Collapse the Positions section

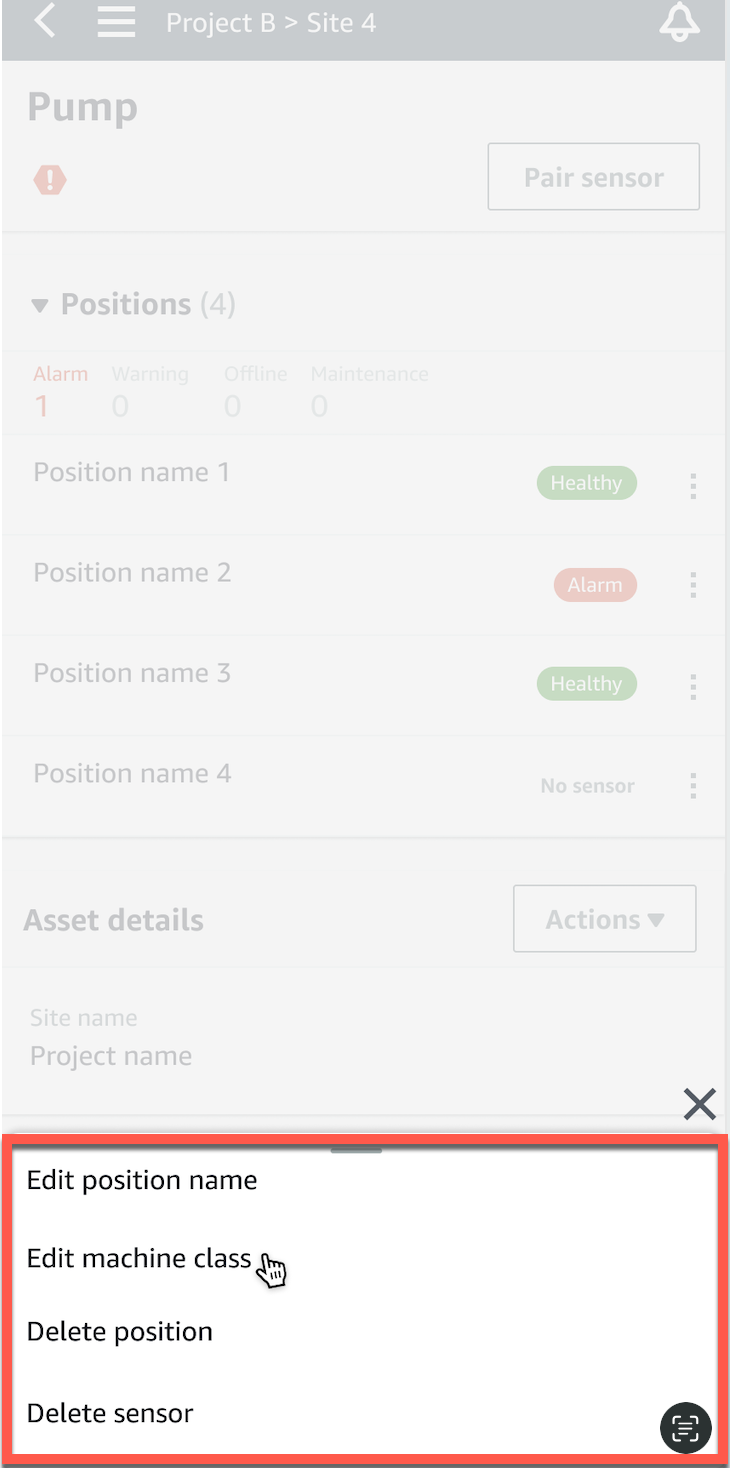coord(39,305)
